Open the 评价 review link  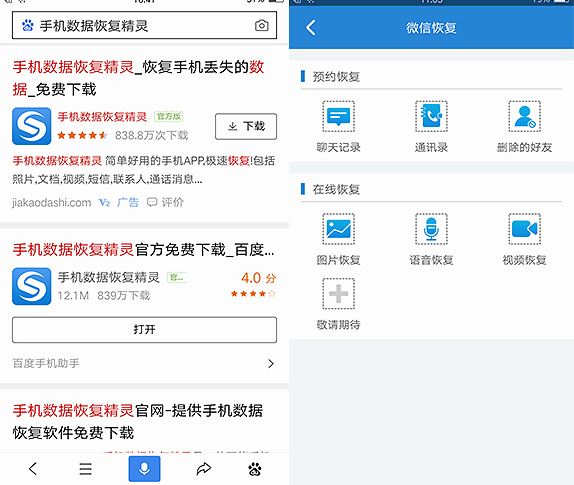165,202
